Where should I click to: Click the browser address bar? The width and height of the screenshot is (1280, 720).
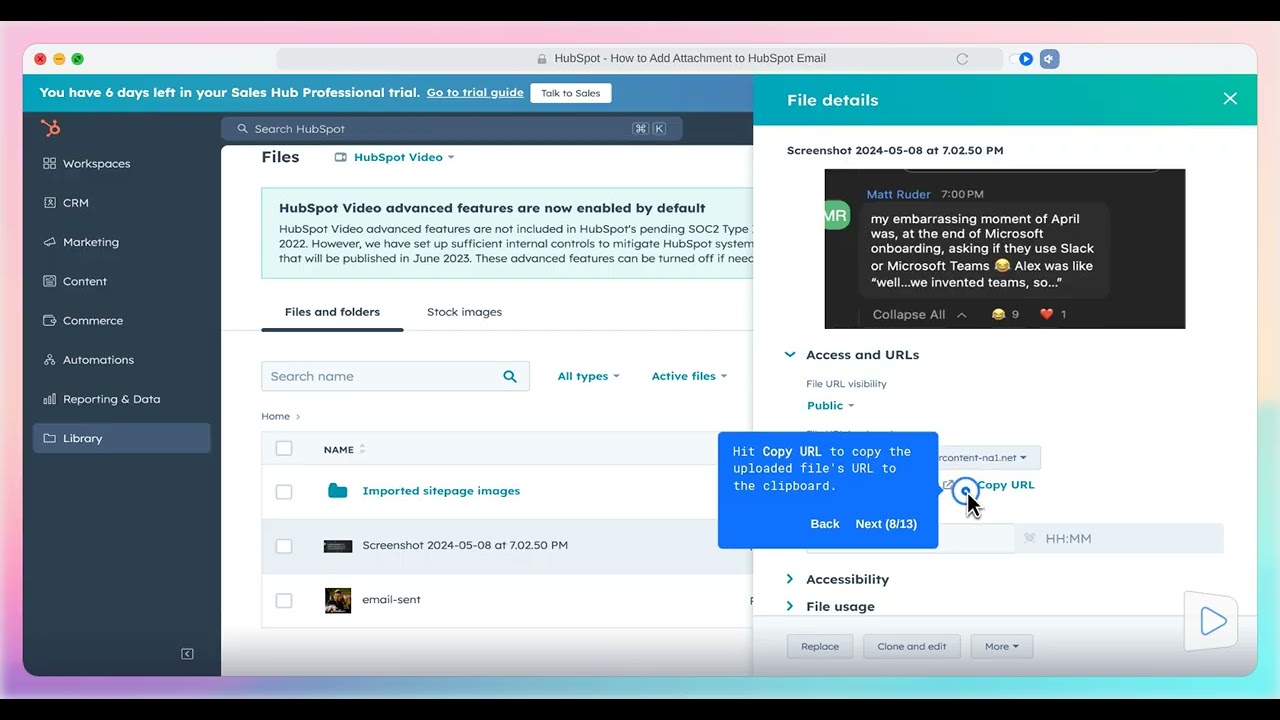click(640, 59)
